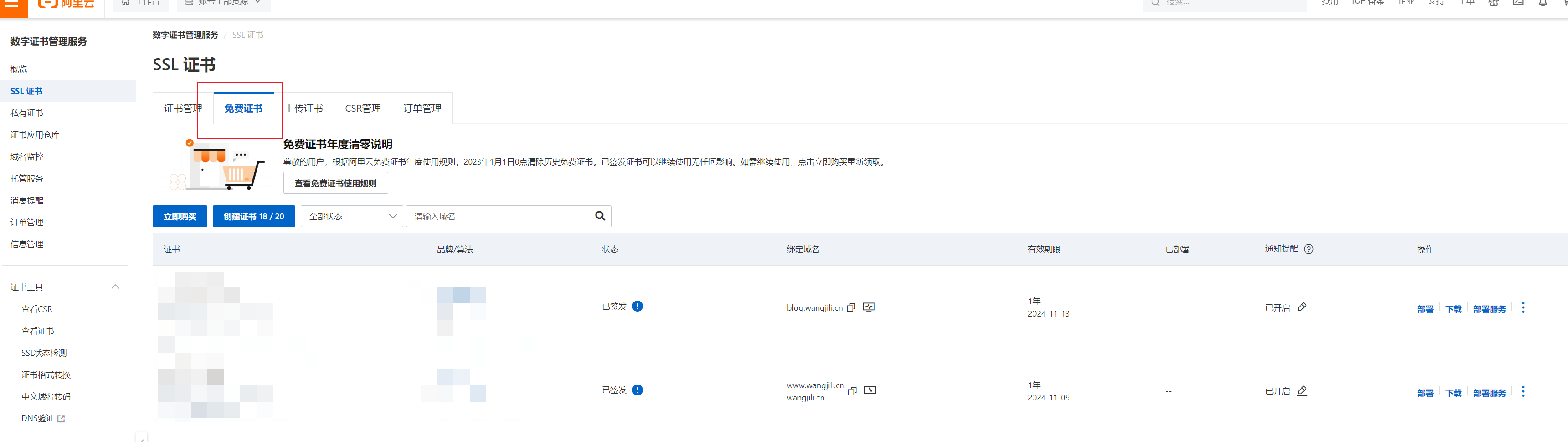Click the search magnifier beside domain input
This screenshot has height=442, width=1568.
click(600, 216)
